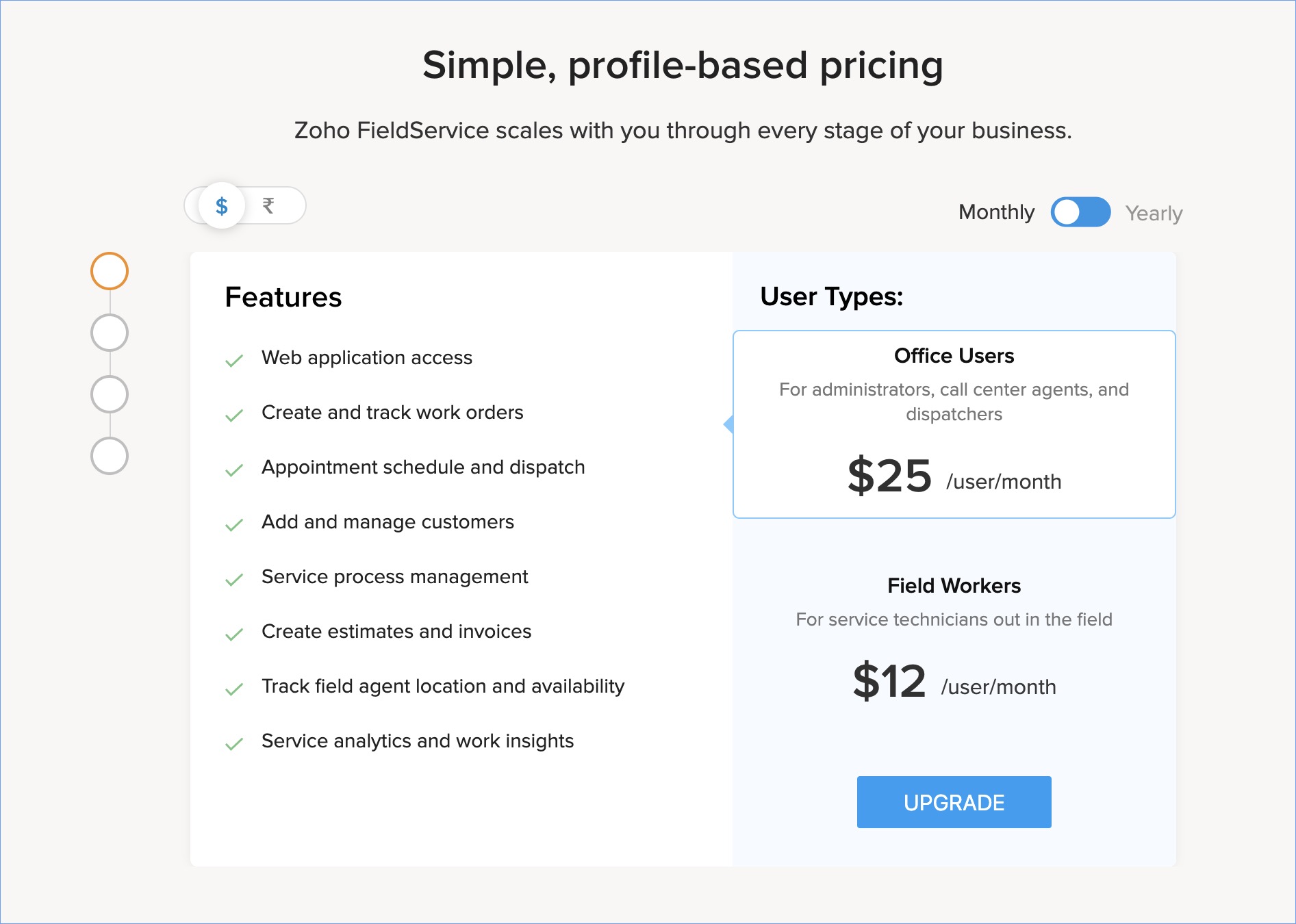The image size is (1296, 924).
Task: Click checkmark beside Add and manage customers
Action: coord(234,525)
